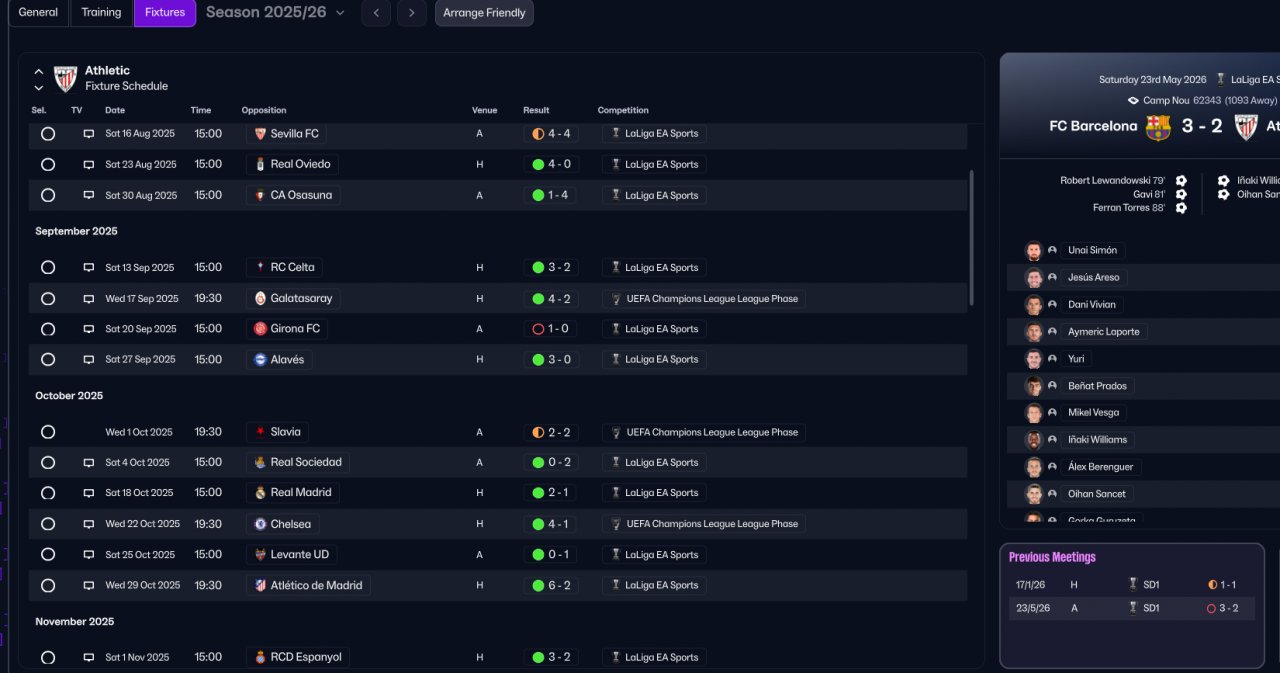The height and width of the screenshot is (673, 1280).
Task: Click Dani Vivian's player portrait
Action: click(x=1034, y=304)
